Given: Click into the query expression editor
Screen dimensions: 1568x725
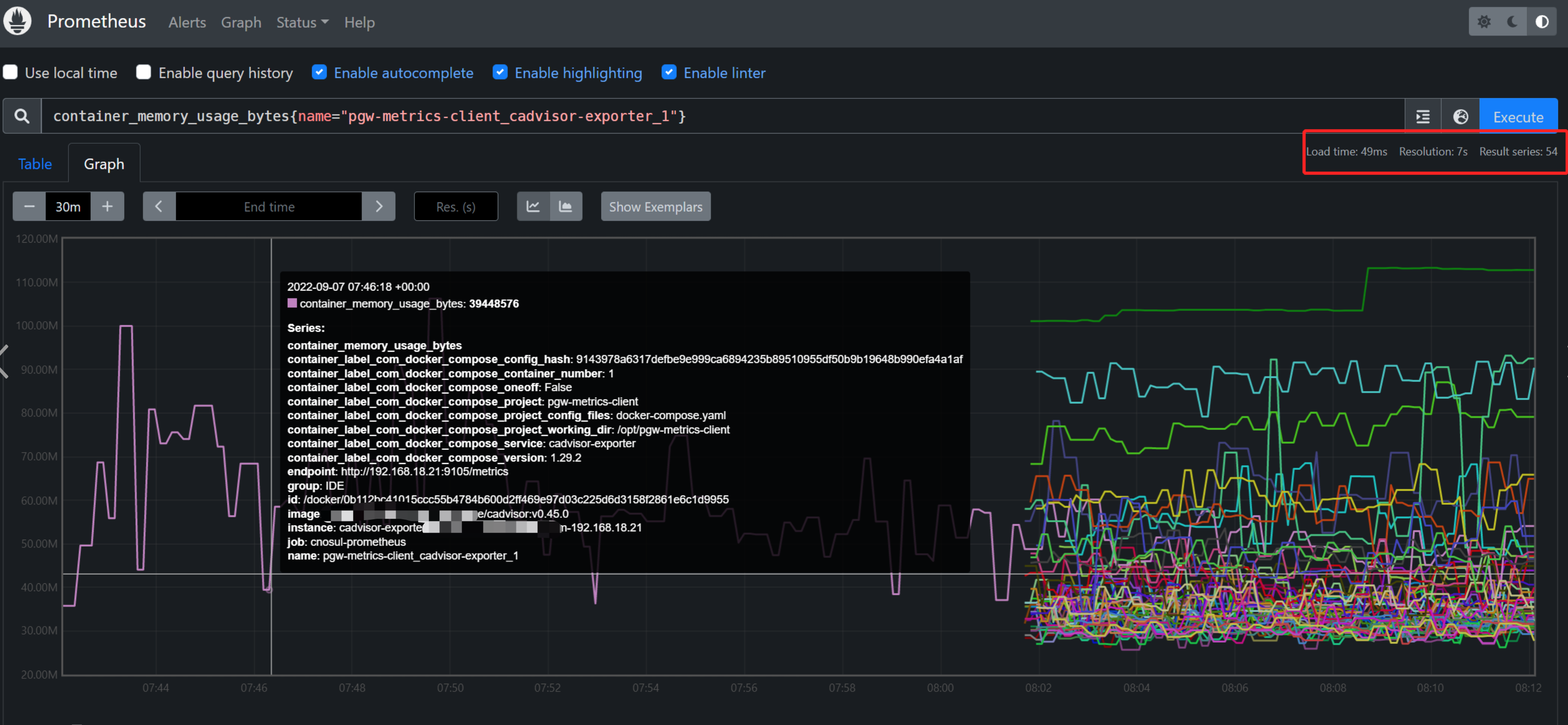Looking at the screenshot, I should pyautogui.click(x=722, y=115).
